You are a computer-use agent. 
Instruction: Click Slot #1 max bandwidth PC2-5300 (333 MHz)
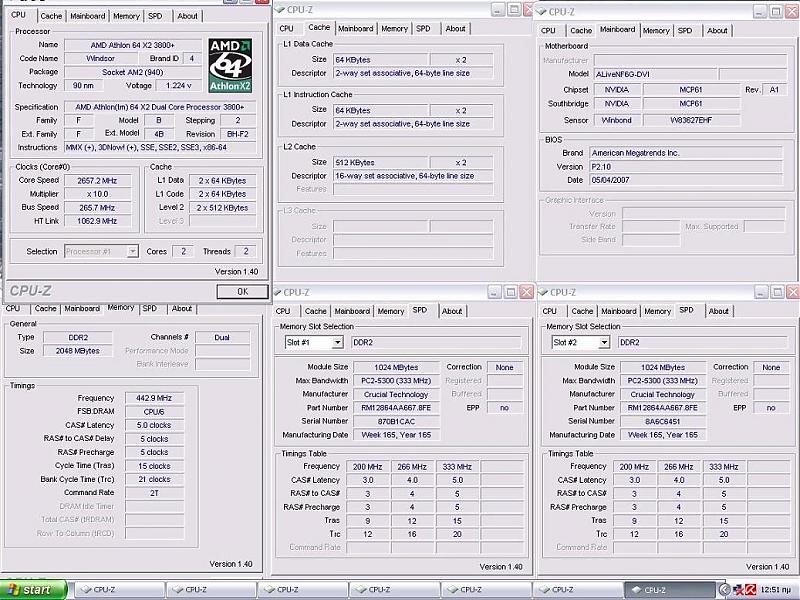coord(396,381)
